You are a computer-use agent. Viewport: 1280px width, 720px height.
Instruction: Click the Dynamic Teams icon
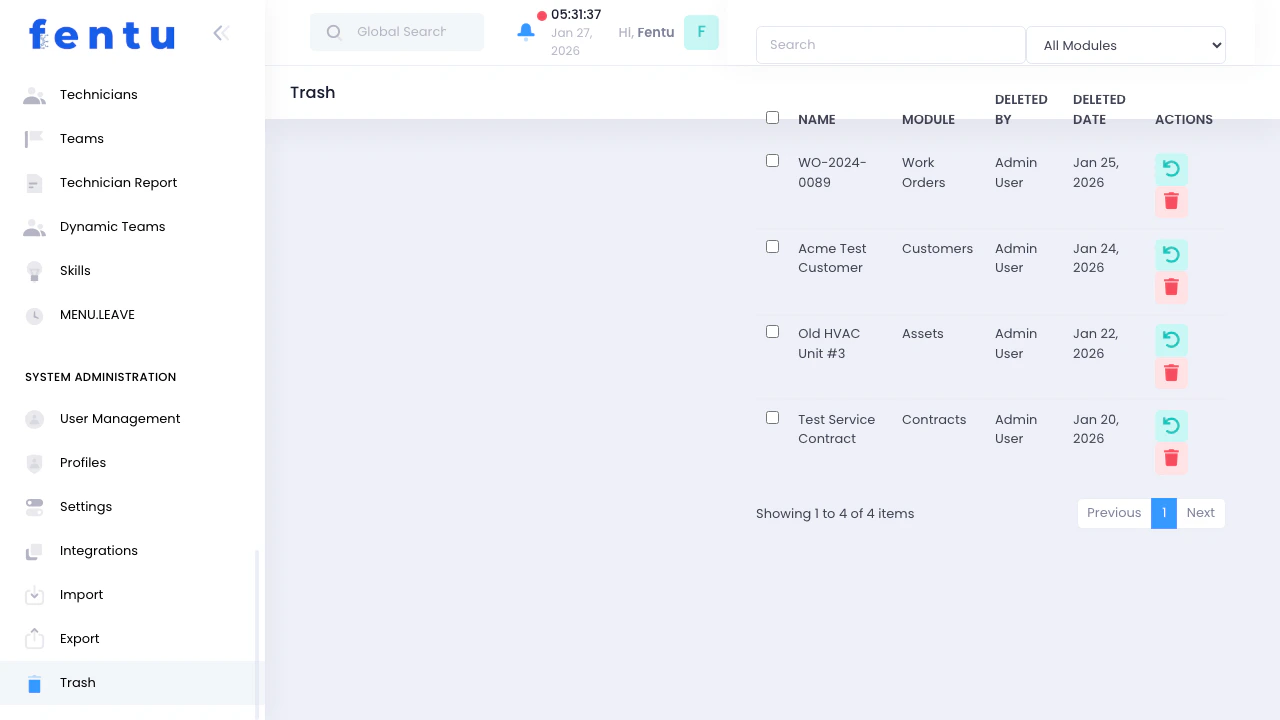(34, 227)
